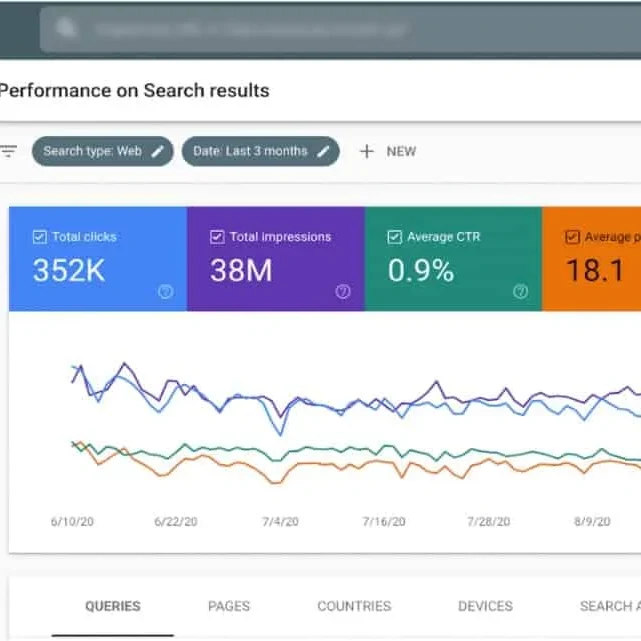
Task: Open the Date: Last 3 months chip
Action: (261, 151)
